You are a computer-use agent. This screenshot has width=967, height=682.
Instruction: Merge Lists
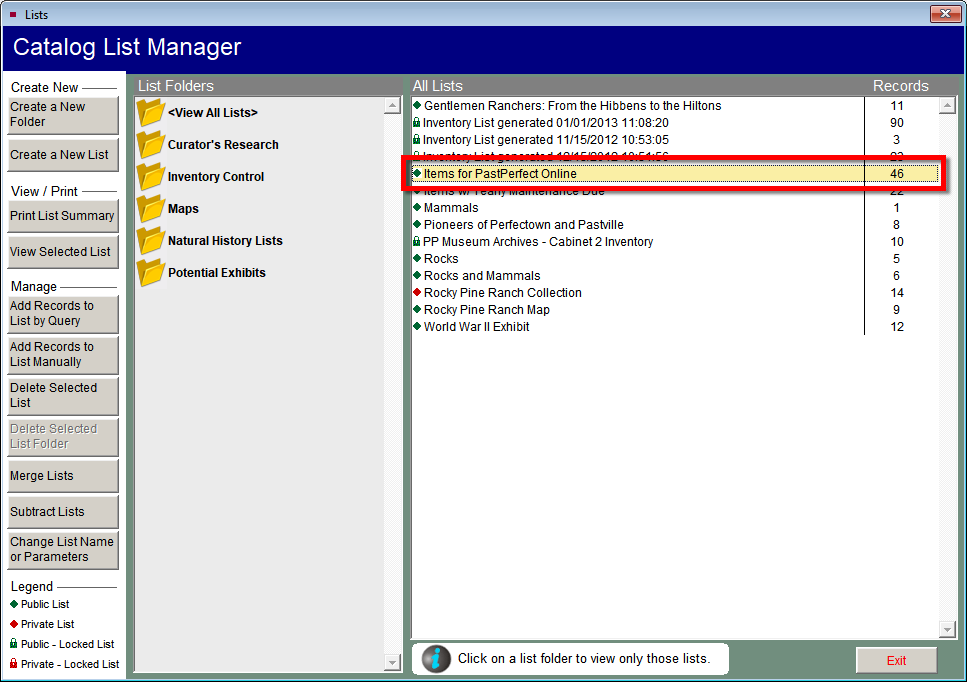62,476
